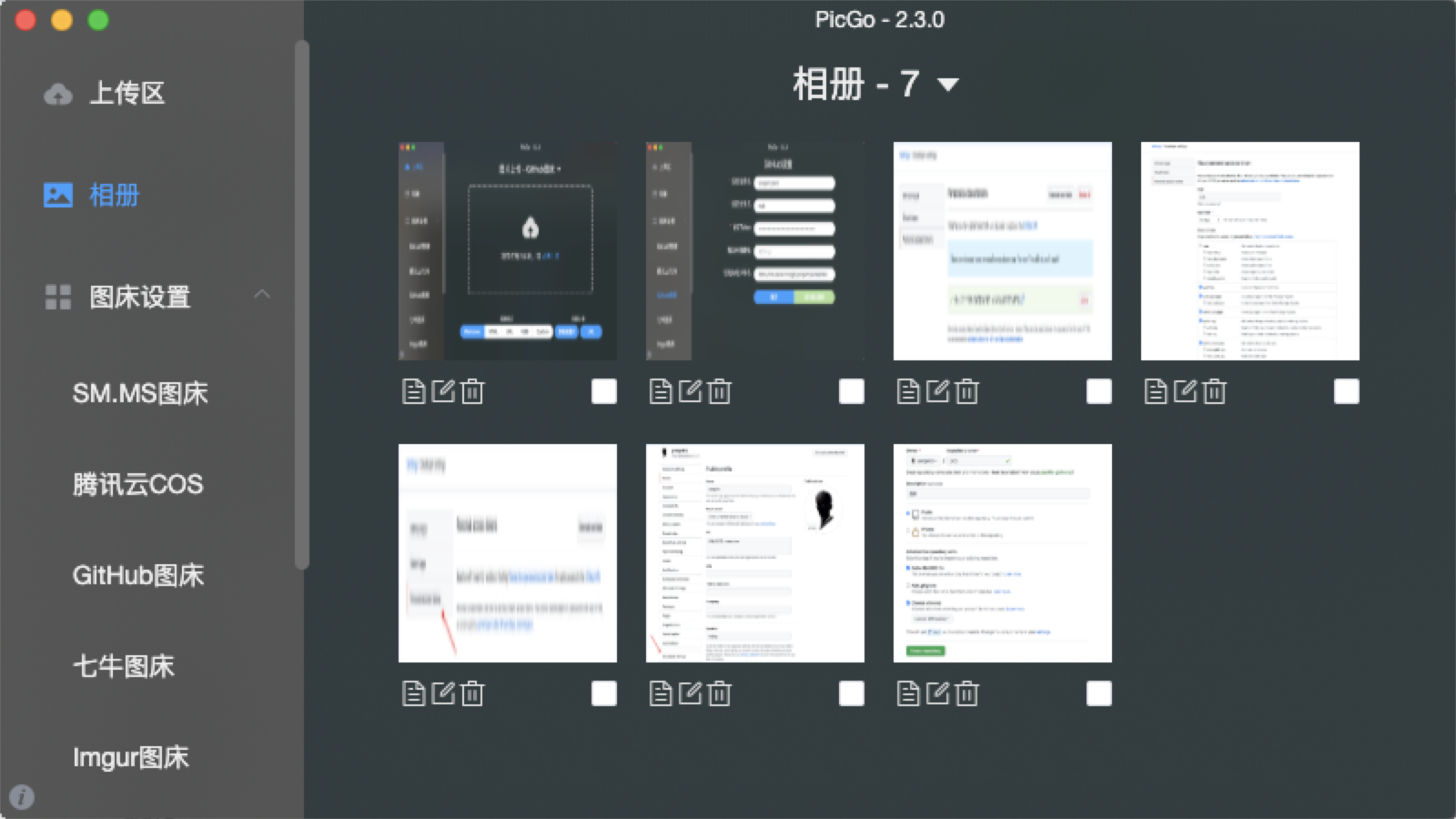Delete the third image in top row

[967, 391]
